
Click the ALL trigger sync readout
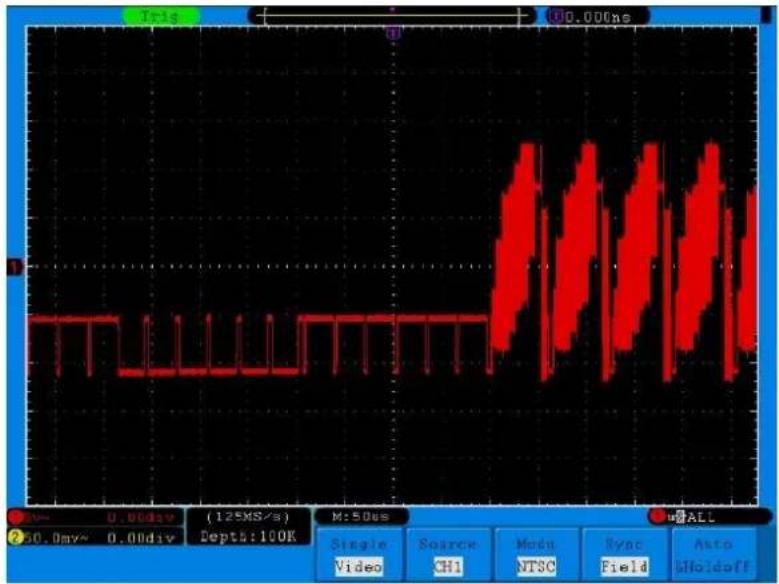click(701, 517)
